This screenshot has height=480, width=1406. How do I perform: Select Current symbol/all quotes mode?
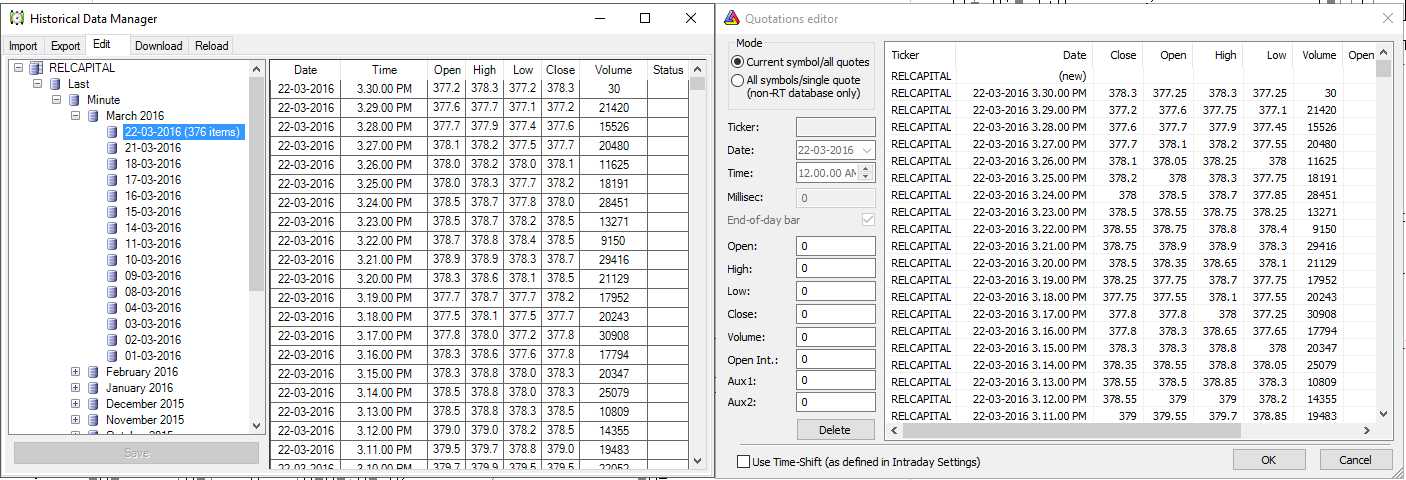[738, 62]
